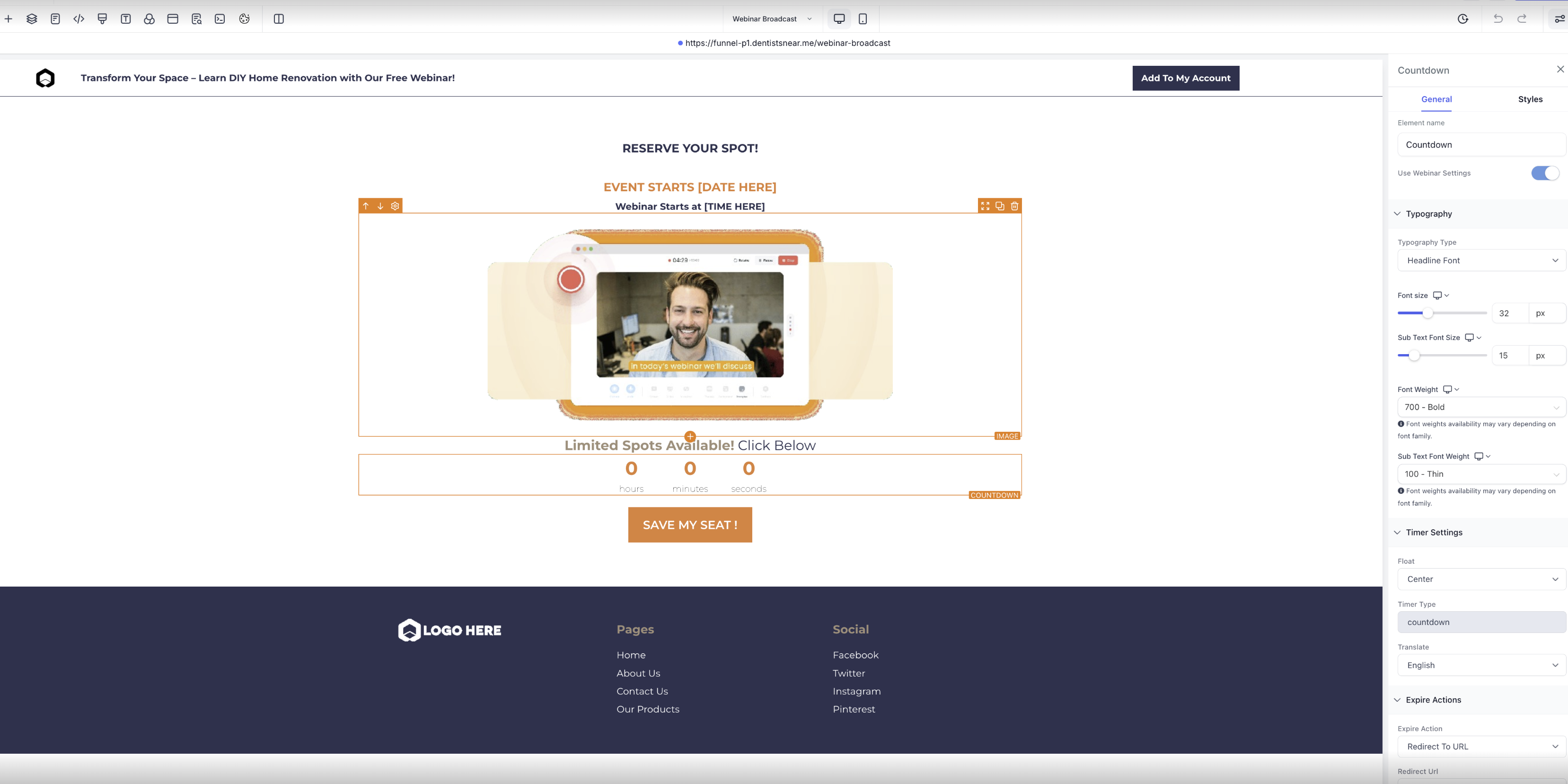Viewport: 1568px width, 784px height.
Task: Click the Facebook footer link
Action: (856, 656)
